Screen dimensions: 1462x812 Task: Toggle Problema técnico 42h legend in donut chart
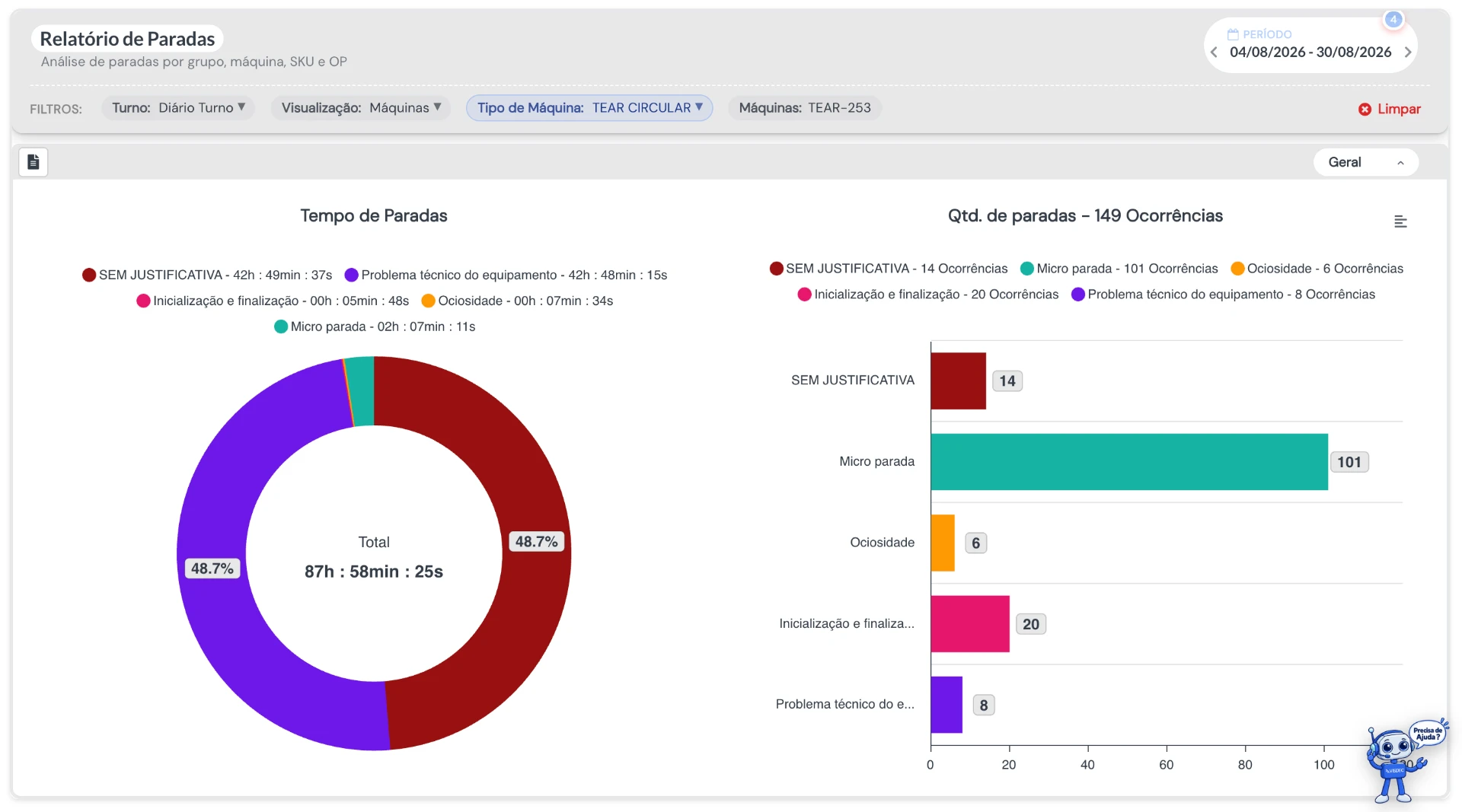[506, 275]
